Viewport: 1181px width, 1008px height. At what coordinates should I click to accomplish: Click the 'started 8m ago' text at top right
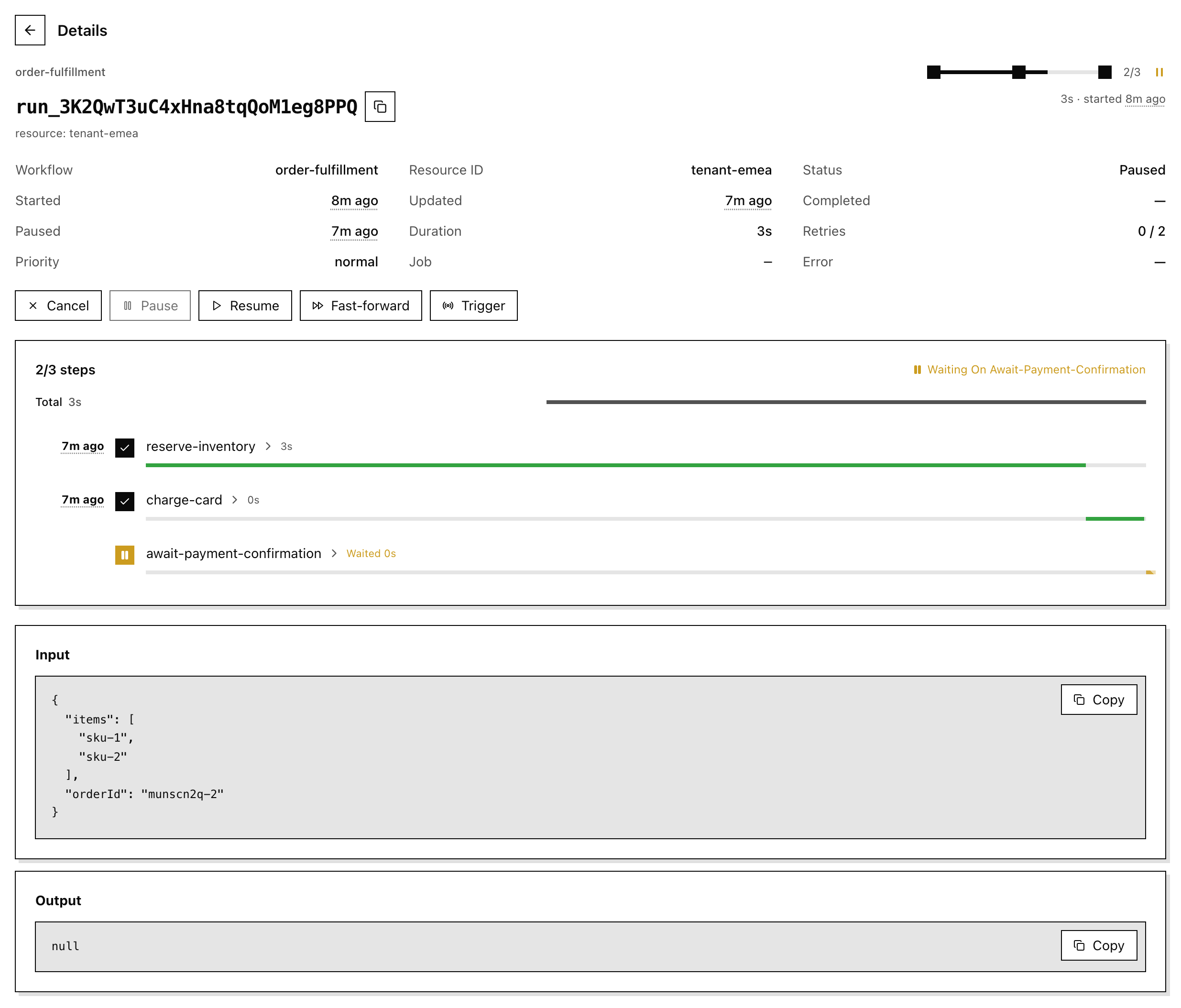(1124, 99)
